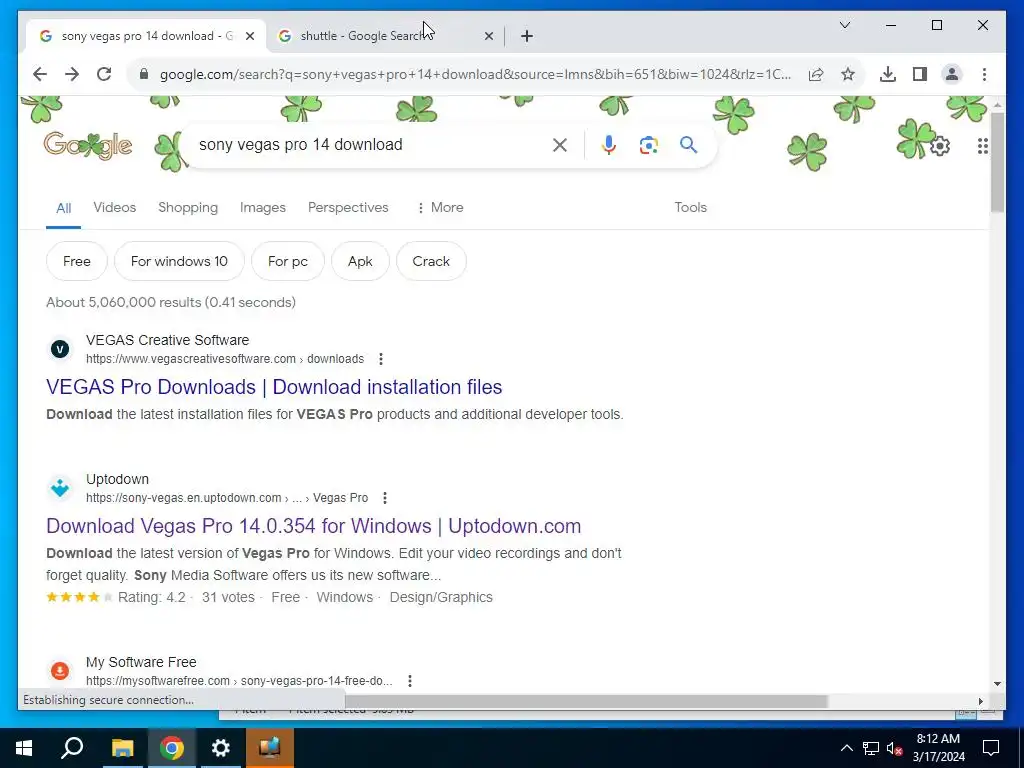The image size is (1024, 768).
Task: Switch to Videos results
Action: 114,208
